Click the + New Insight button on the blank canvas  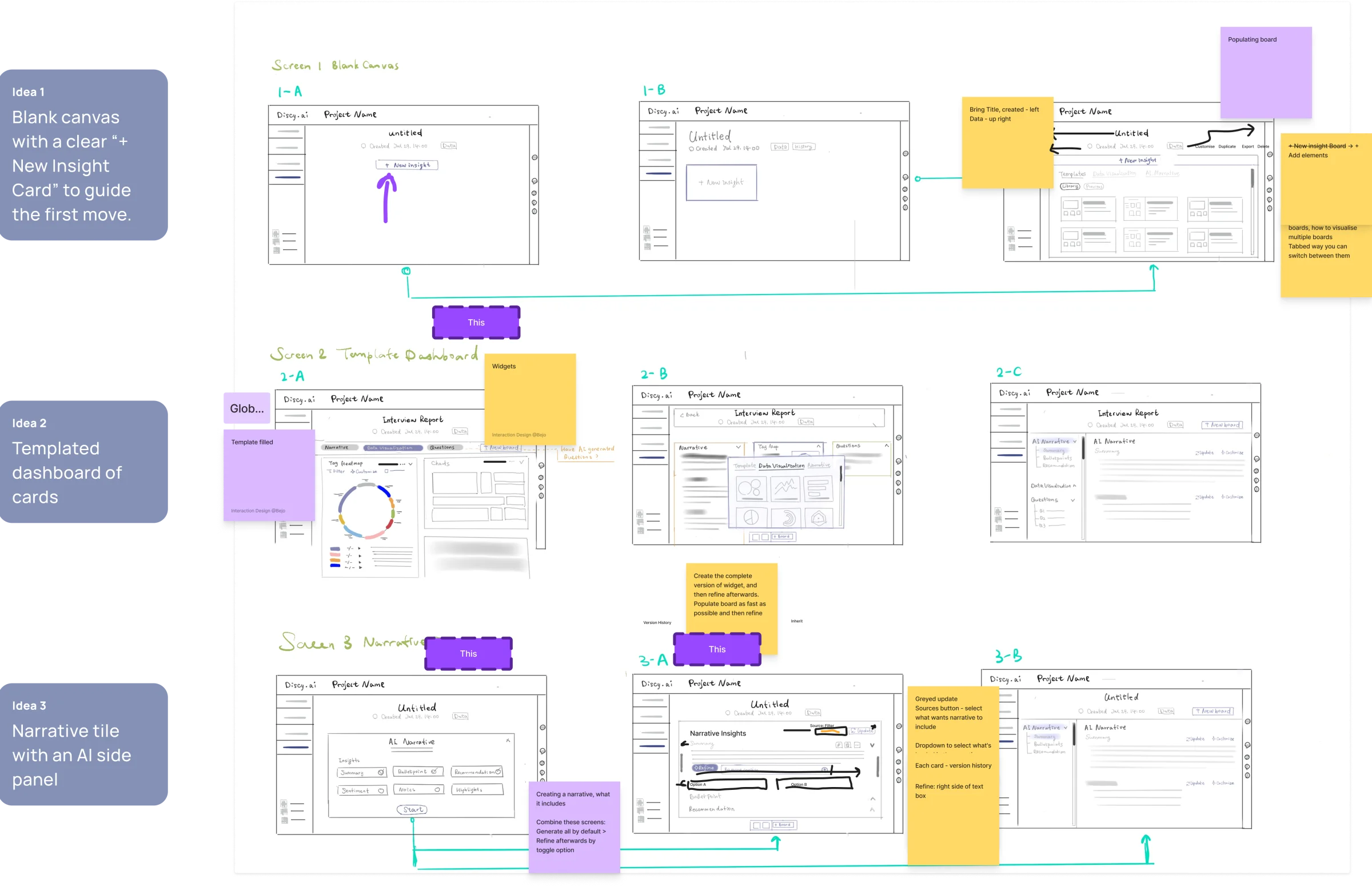click(x=407, y=165)
